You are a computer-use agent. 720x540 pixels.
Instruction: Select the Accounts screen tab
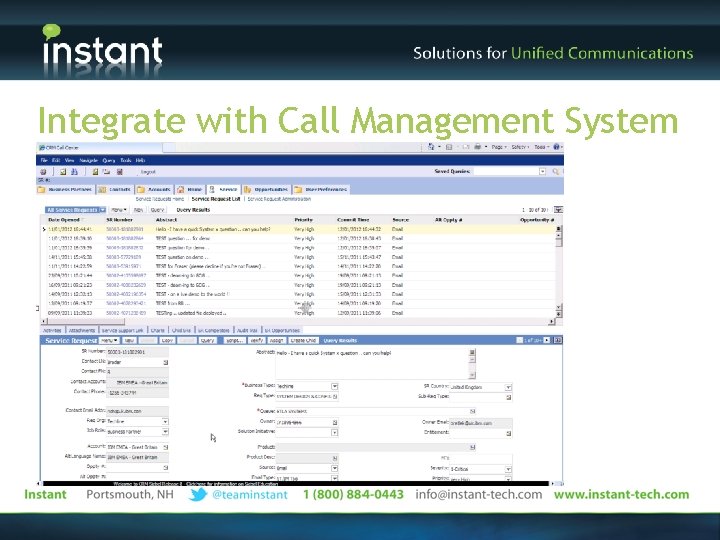click(x=154, y=189)
